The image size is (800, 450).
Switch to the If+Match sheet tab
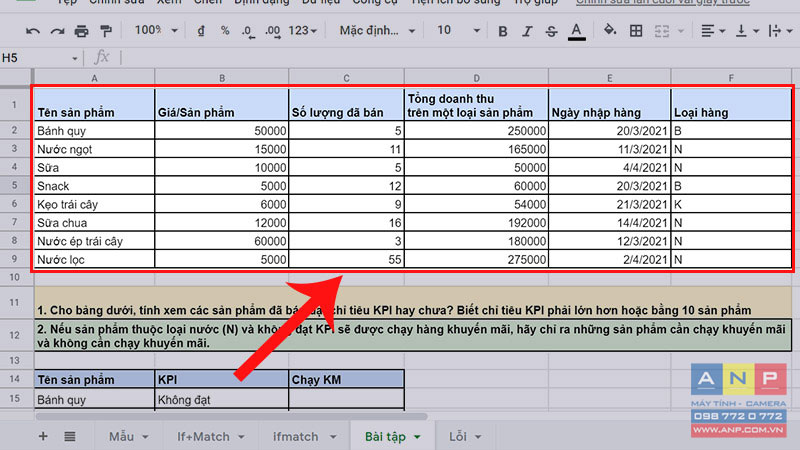(203, 437)
